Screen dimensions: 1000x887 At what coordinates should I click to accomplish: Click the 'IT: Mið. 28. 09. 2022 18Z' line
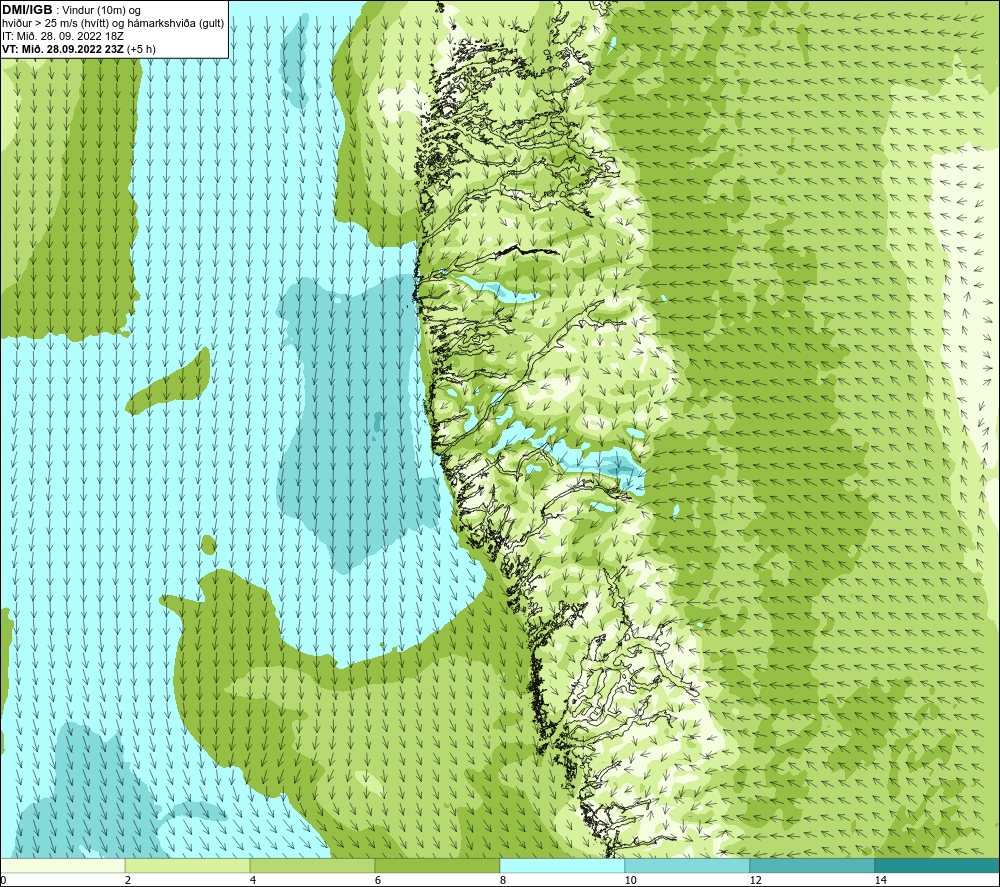pos(62,36)
